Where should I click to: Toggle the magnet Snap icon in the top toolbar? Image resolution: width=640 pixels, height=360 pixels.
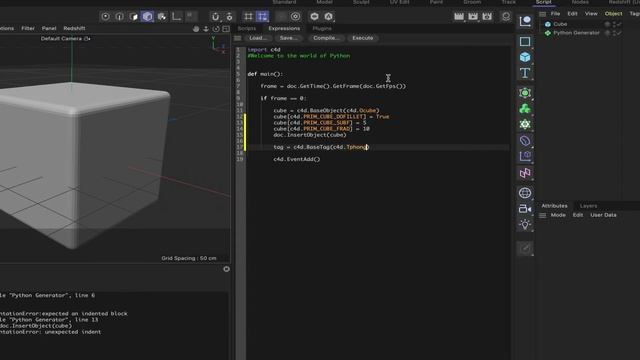coord(215,16)
